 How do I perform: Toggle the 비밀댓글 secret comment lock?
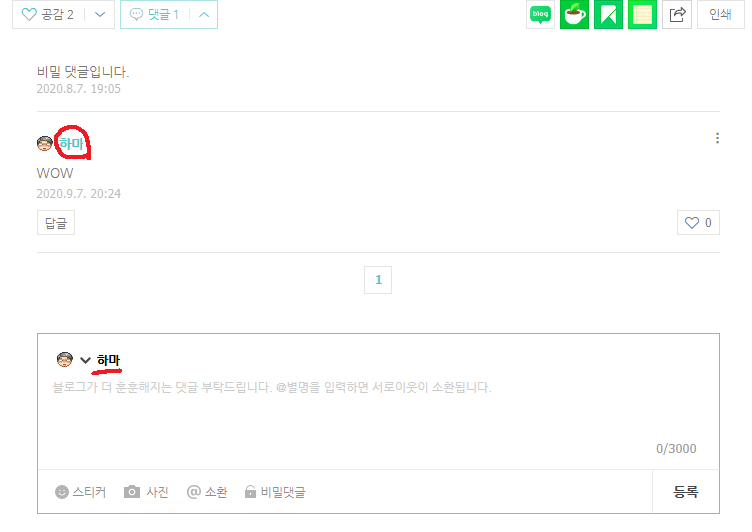tap(275, 492)
